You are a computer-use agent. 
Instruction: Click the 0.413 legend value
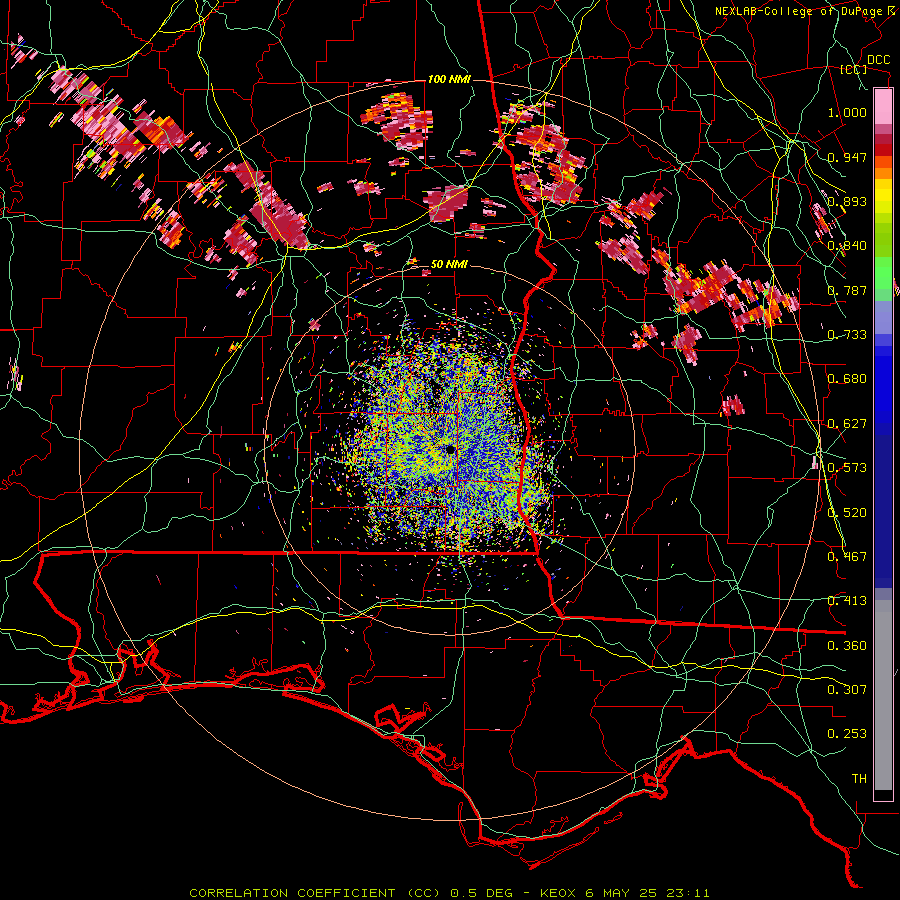click(x=847, y=601)
